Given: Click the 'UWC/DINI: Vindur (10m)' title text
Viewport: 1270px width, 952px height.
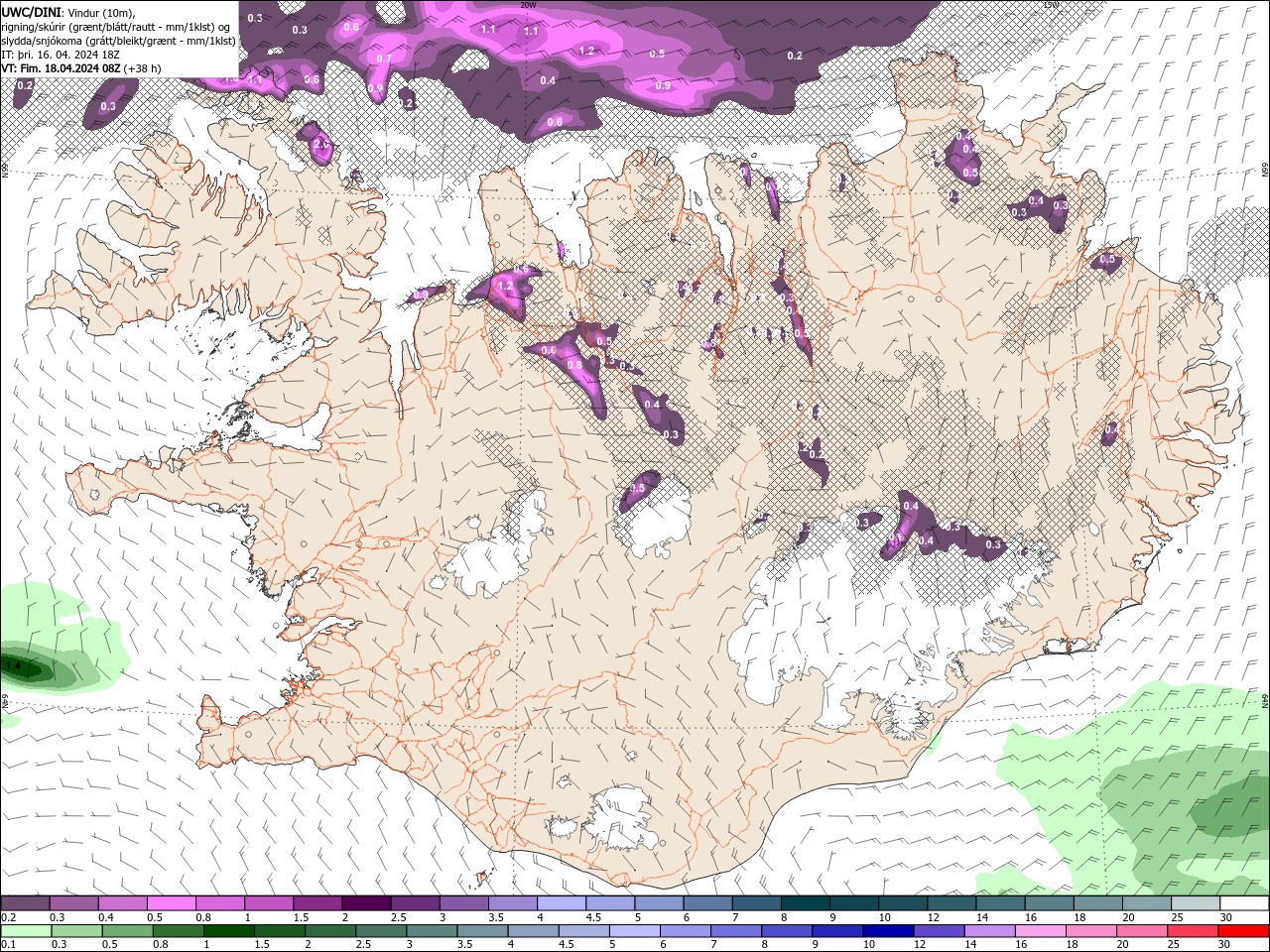Looking at the screenshot, I should tap(68, 11).
